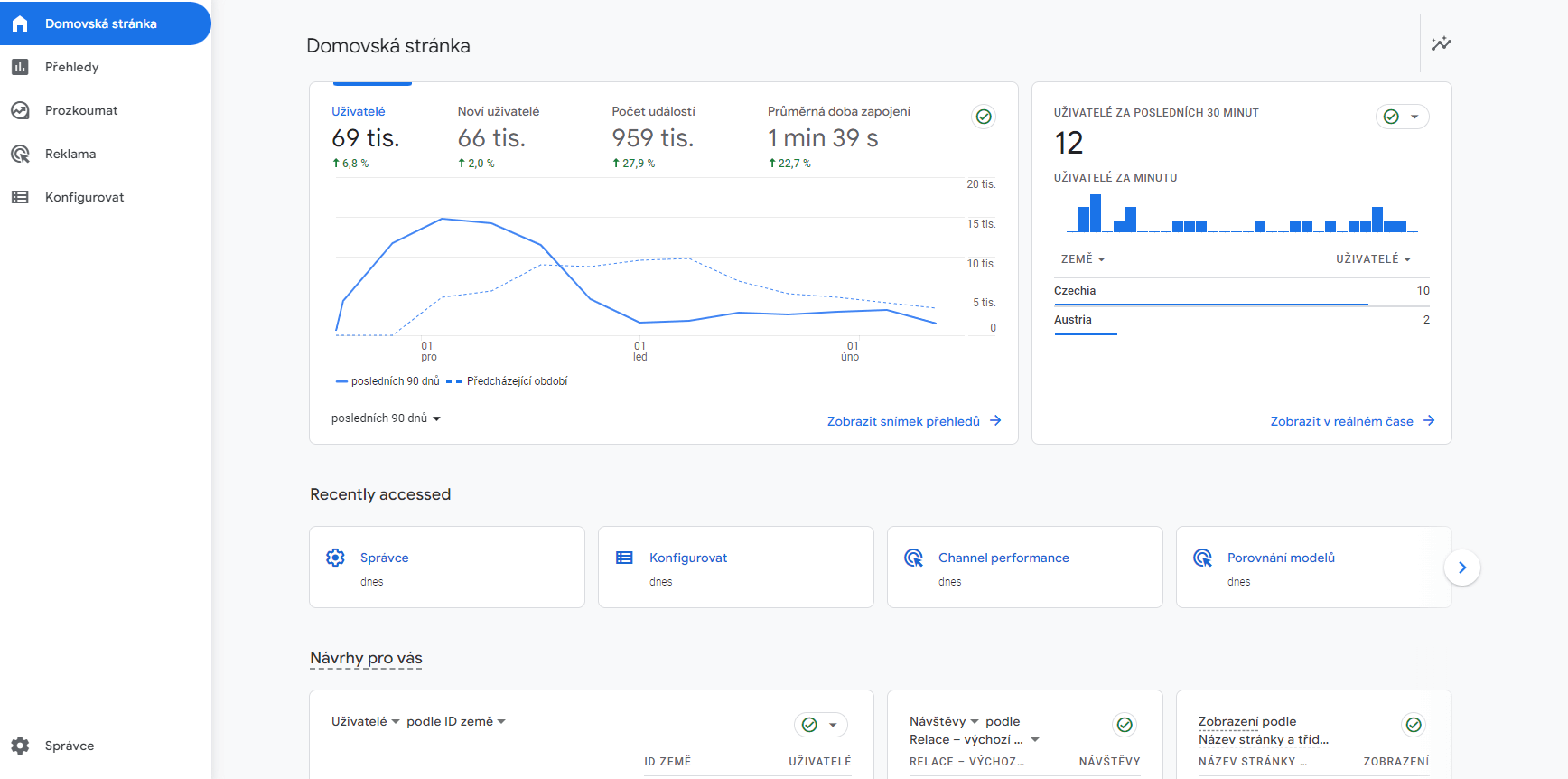Click the gear icon on the Správce recent card

pos(335,558)
